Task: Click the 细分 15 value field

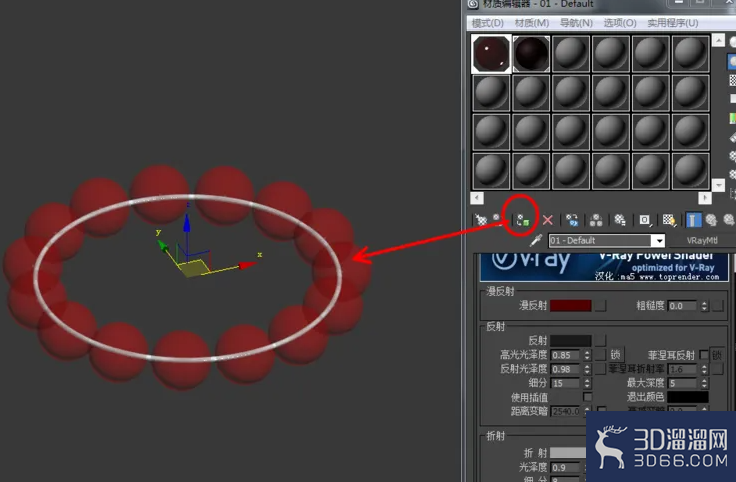Action: coord(567,383)
